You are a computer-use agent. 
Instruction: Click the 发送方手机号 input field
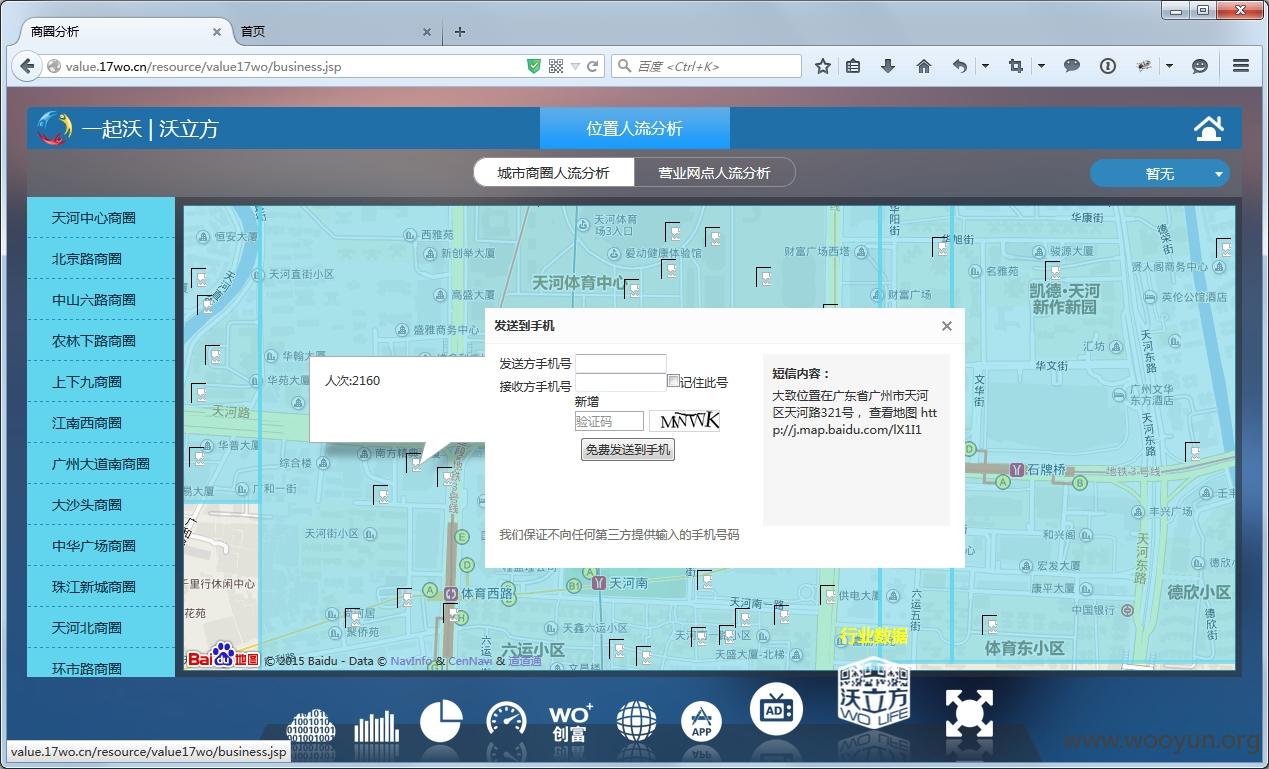pos(621,363)
